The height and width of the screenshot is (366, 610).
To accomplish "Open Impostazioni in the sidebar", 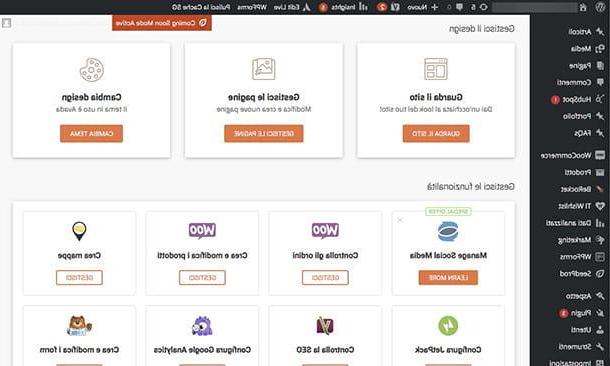I will [577, 362].
